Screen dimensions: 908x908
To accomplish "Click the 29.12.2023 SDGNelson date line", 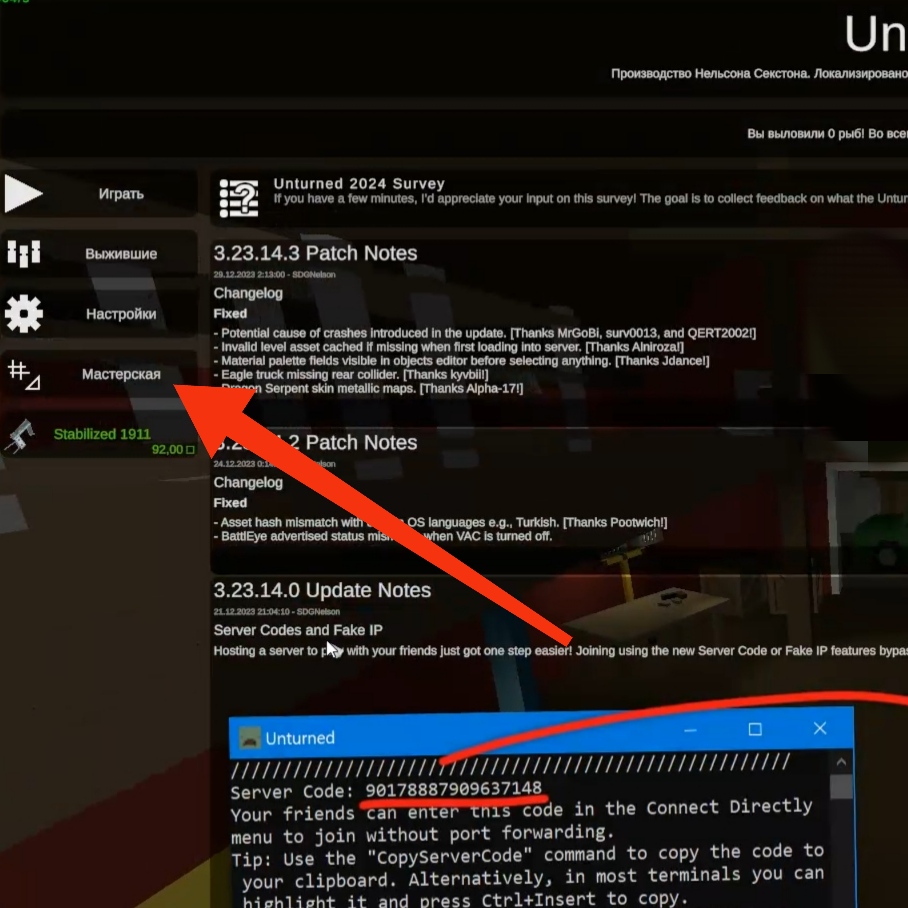I will (274, 274).
